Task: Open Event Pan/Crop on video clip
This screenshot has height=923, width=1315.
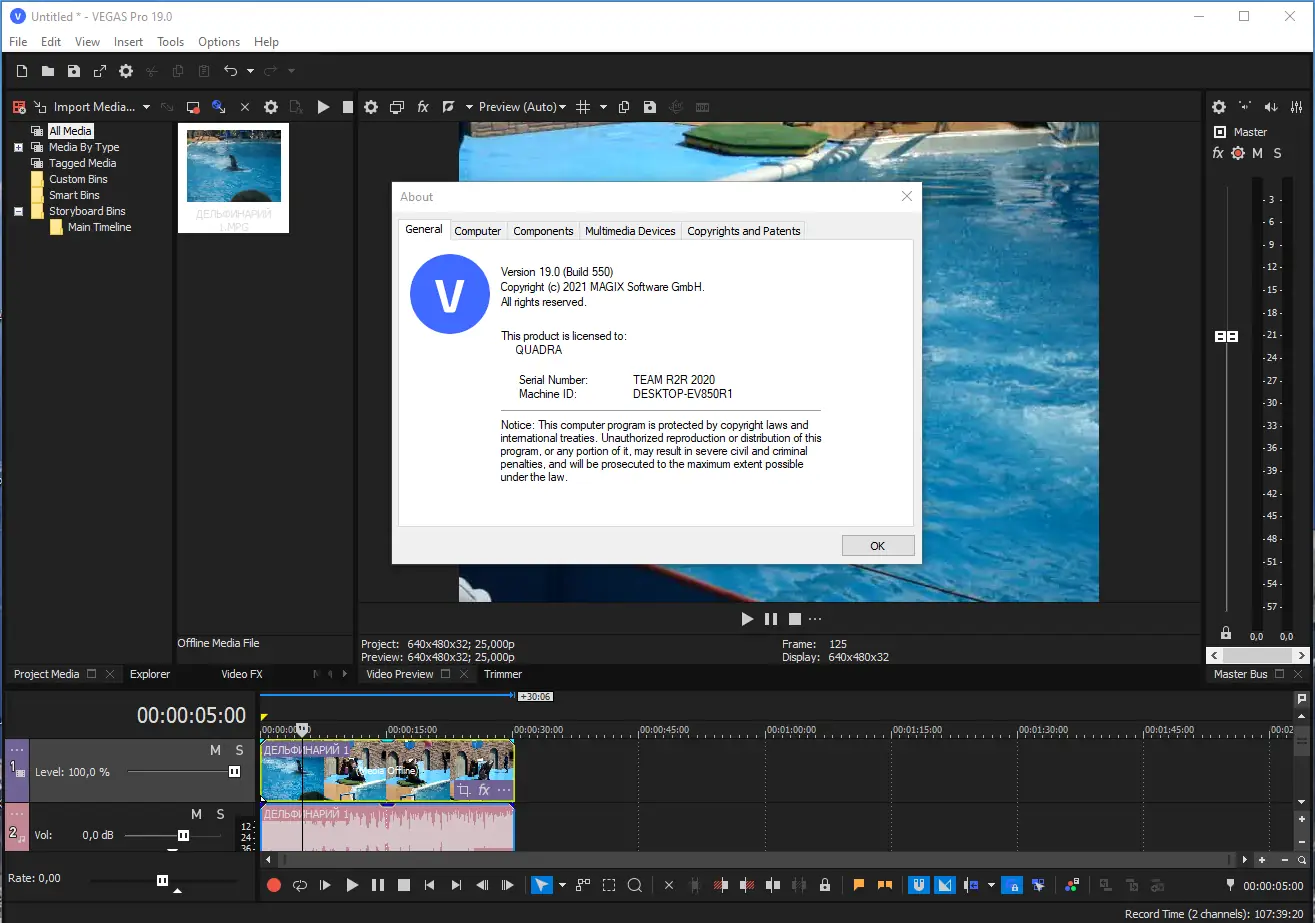Action: [x=463, y=790]
